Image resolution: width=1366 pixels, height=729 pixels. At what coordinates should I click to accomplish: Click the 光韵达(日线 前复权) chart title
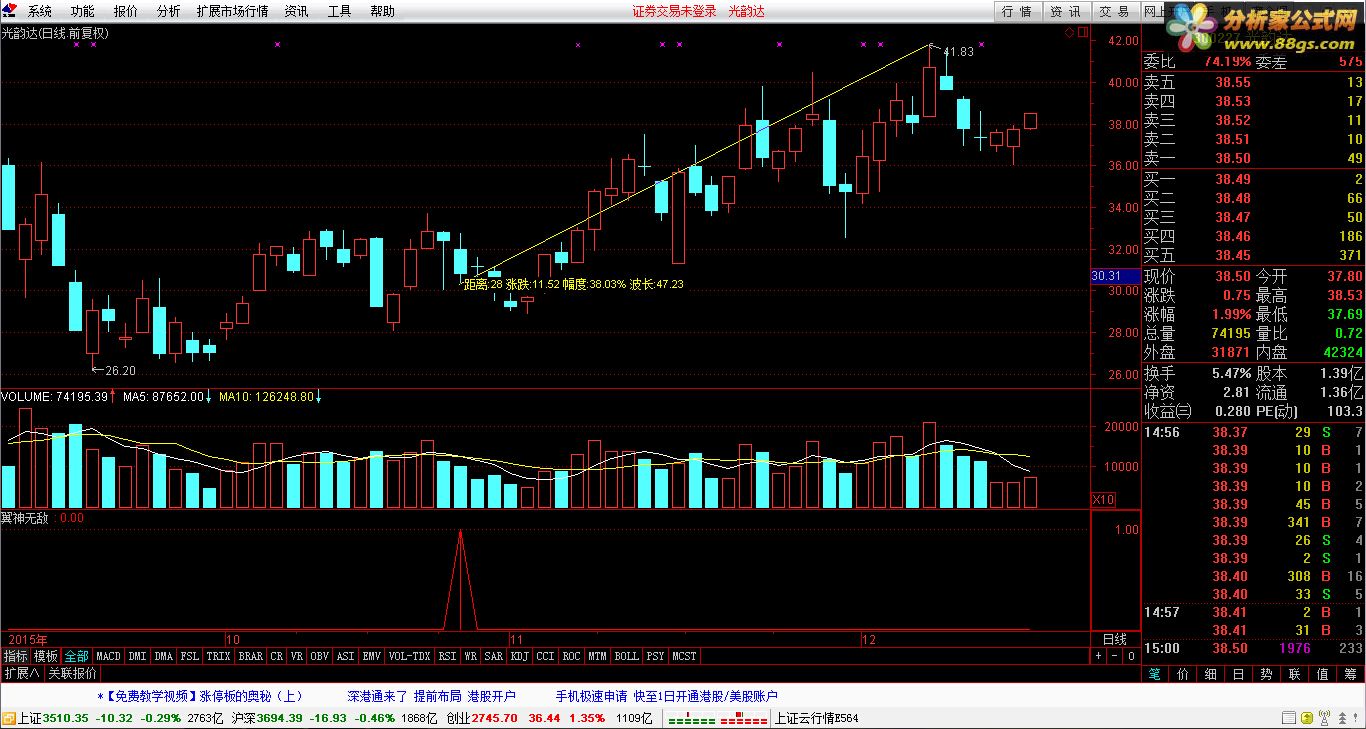pyautogui.click(x=55, y=32)
